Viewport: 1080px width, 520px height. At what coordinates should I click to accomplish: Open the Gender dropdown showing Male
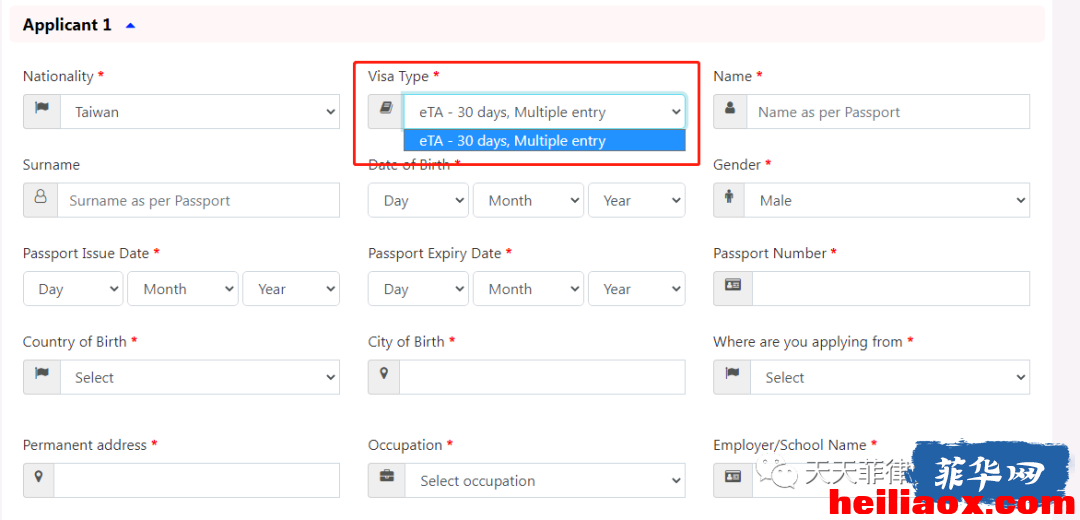[x=887, y=200]
